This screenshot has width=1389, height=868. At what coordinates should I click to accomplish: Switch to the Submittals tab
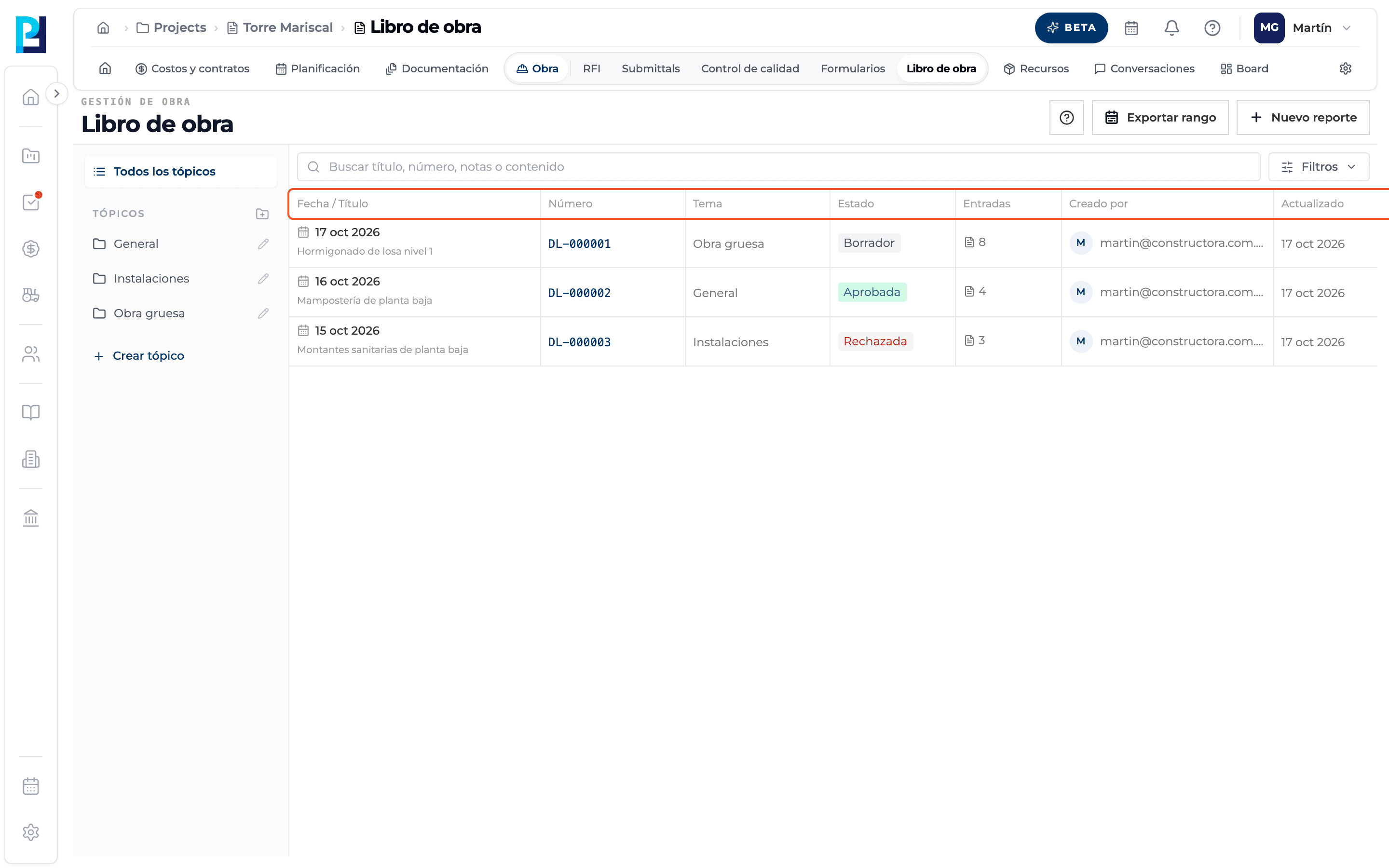(x=650, y=68)
